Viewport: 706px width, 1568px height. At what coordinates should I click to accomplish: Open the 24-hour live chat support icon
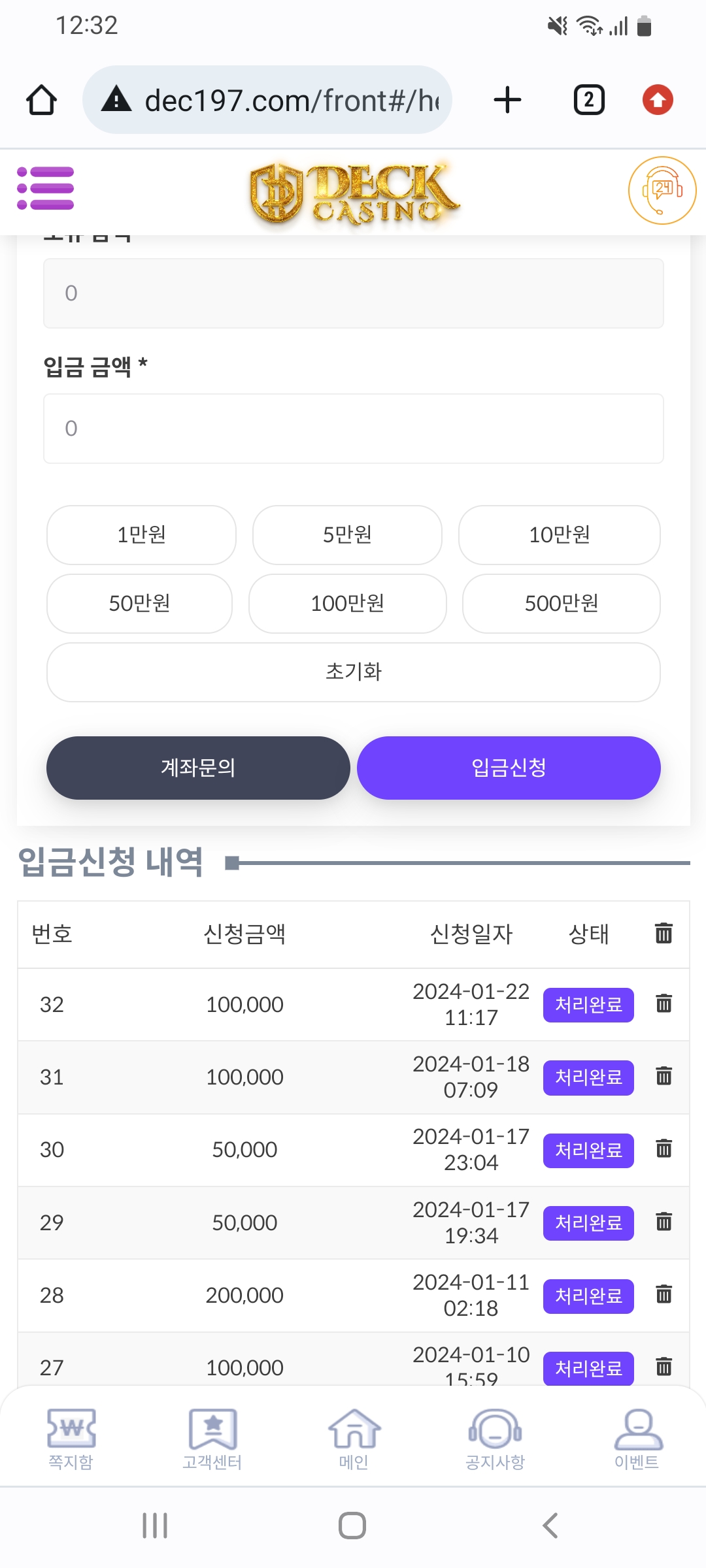coord(662,190)
